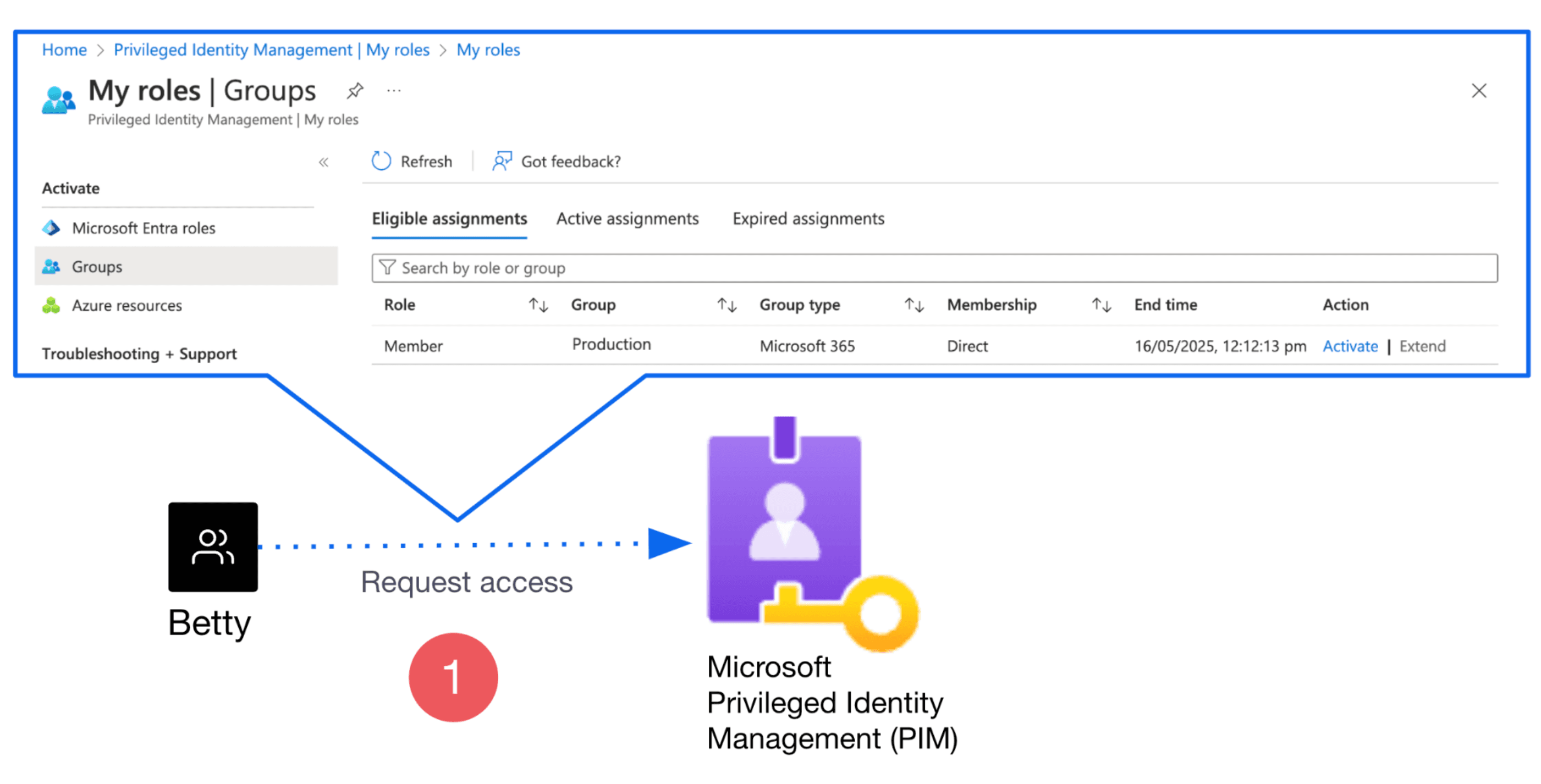Open the ellipsis more options menu

pyautogui.click(x=394, y=91)
